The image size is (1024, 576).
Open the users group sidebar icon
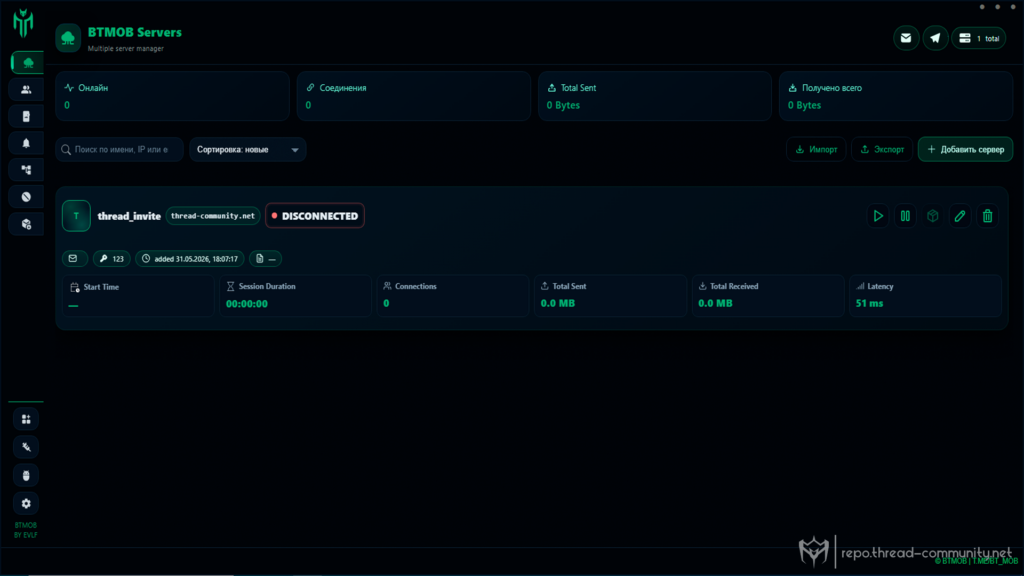(26, 89)
